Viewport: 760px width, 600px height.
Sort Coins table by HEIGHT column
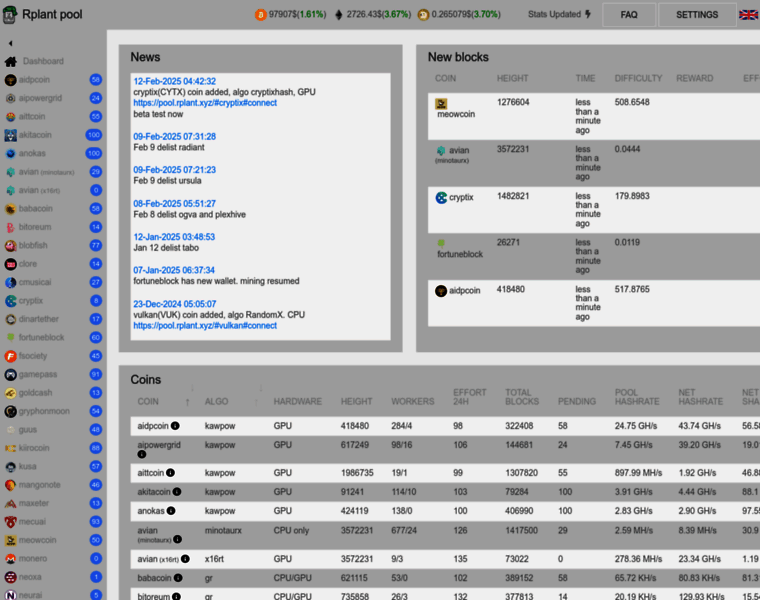356,401
